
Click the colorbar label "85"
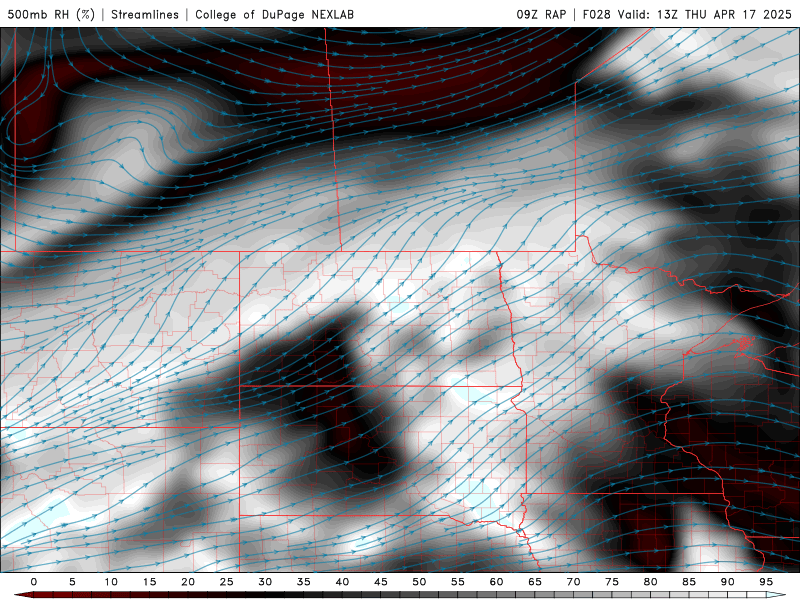pos(689,582)
